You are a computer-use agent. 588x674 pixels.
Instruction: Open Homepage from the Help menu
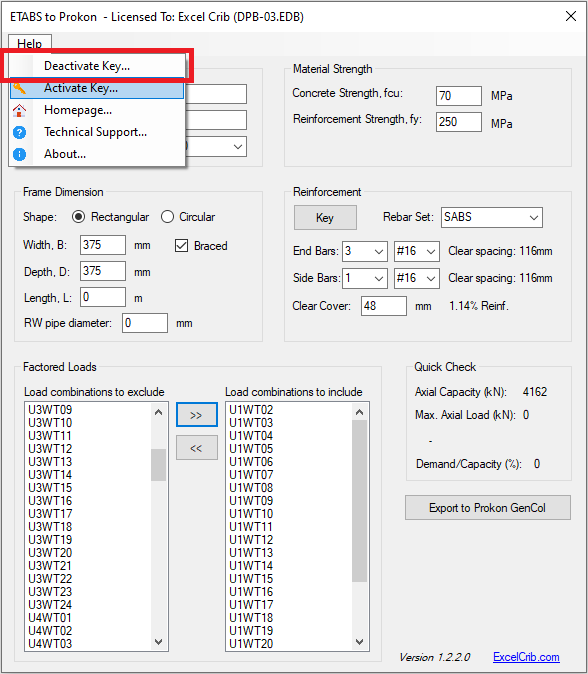tap(97, 110)
